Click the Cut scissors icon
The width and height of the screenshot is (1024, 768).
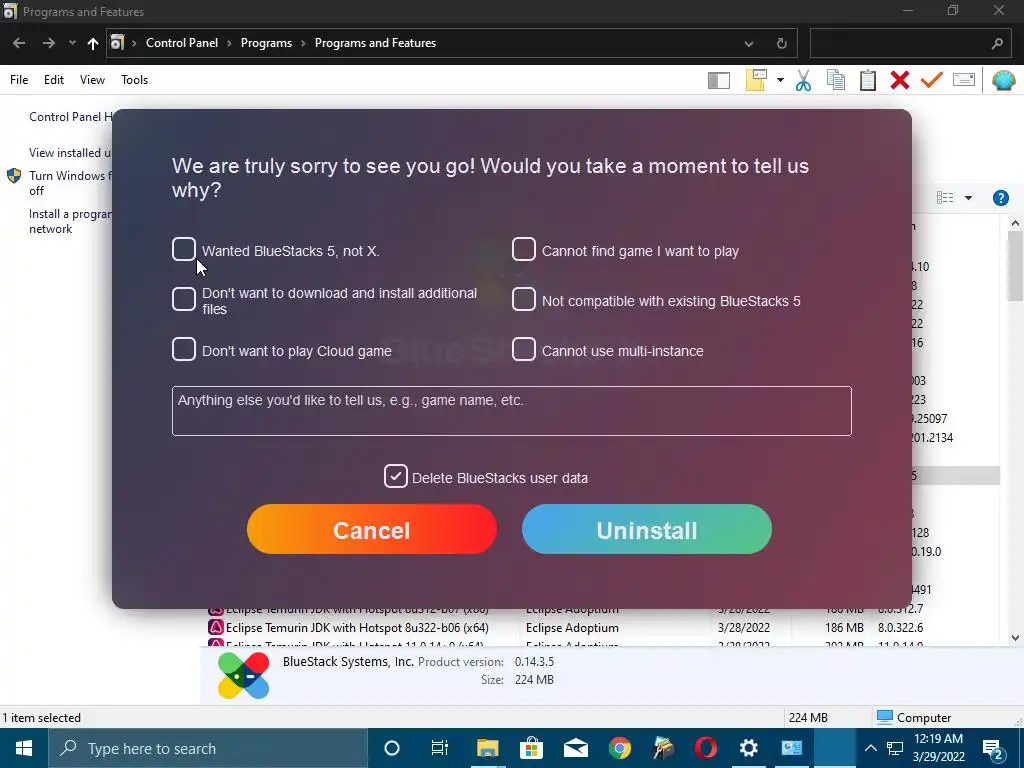point(803,80)
